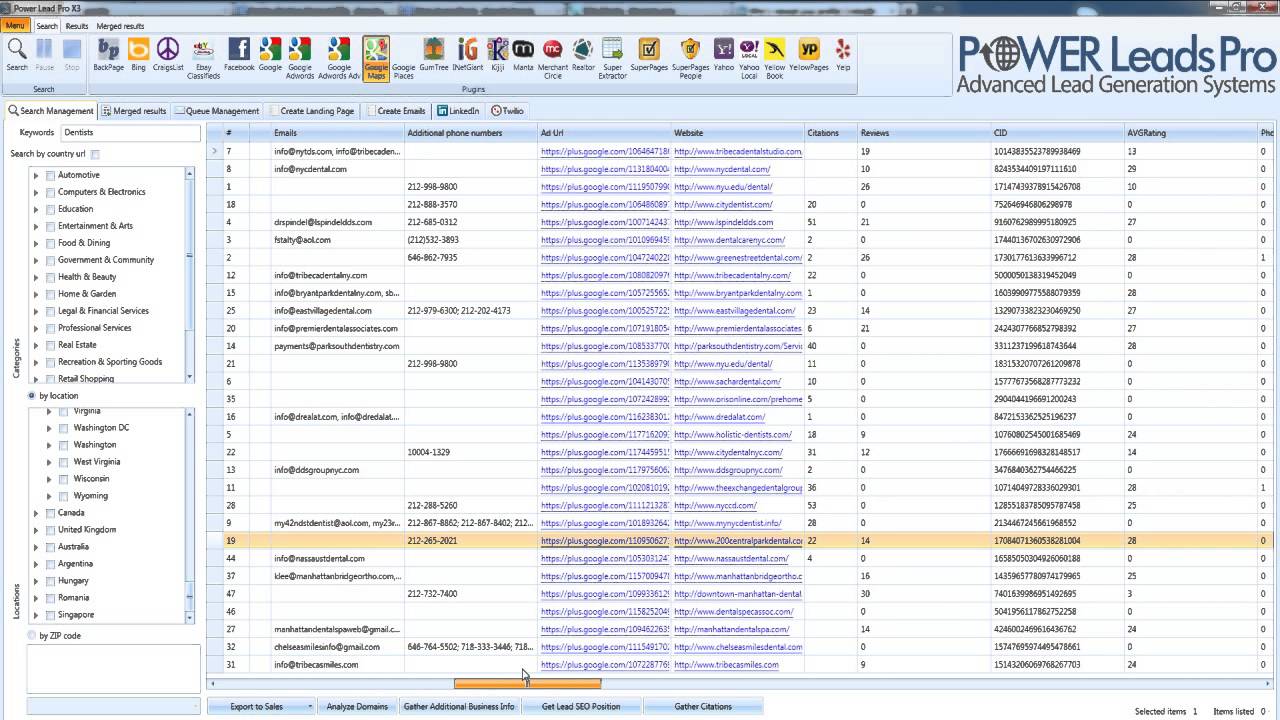Open the www.tribecasmiles.com website link
Image resolution: width=1280 pixels, height=720 pixels.
[x=726, y=665]
